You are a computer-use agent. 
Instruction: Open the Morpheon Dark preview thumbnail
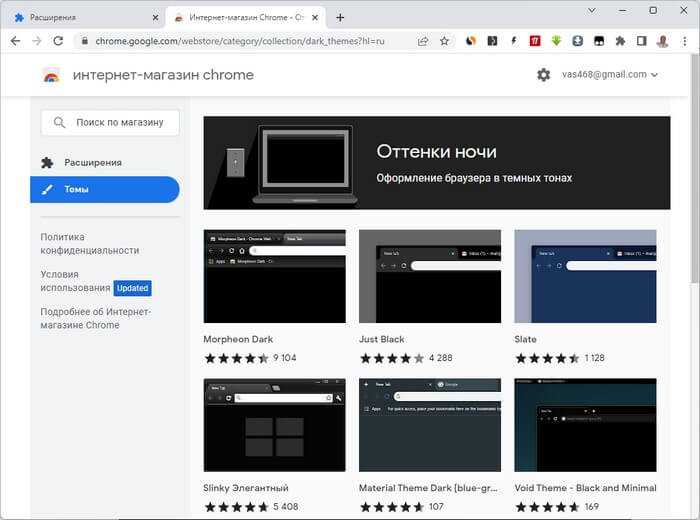point(275,276)
